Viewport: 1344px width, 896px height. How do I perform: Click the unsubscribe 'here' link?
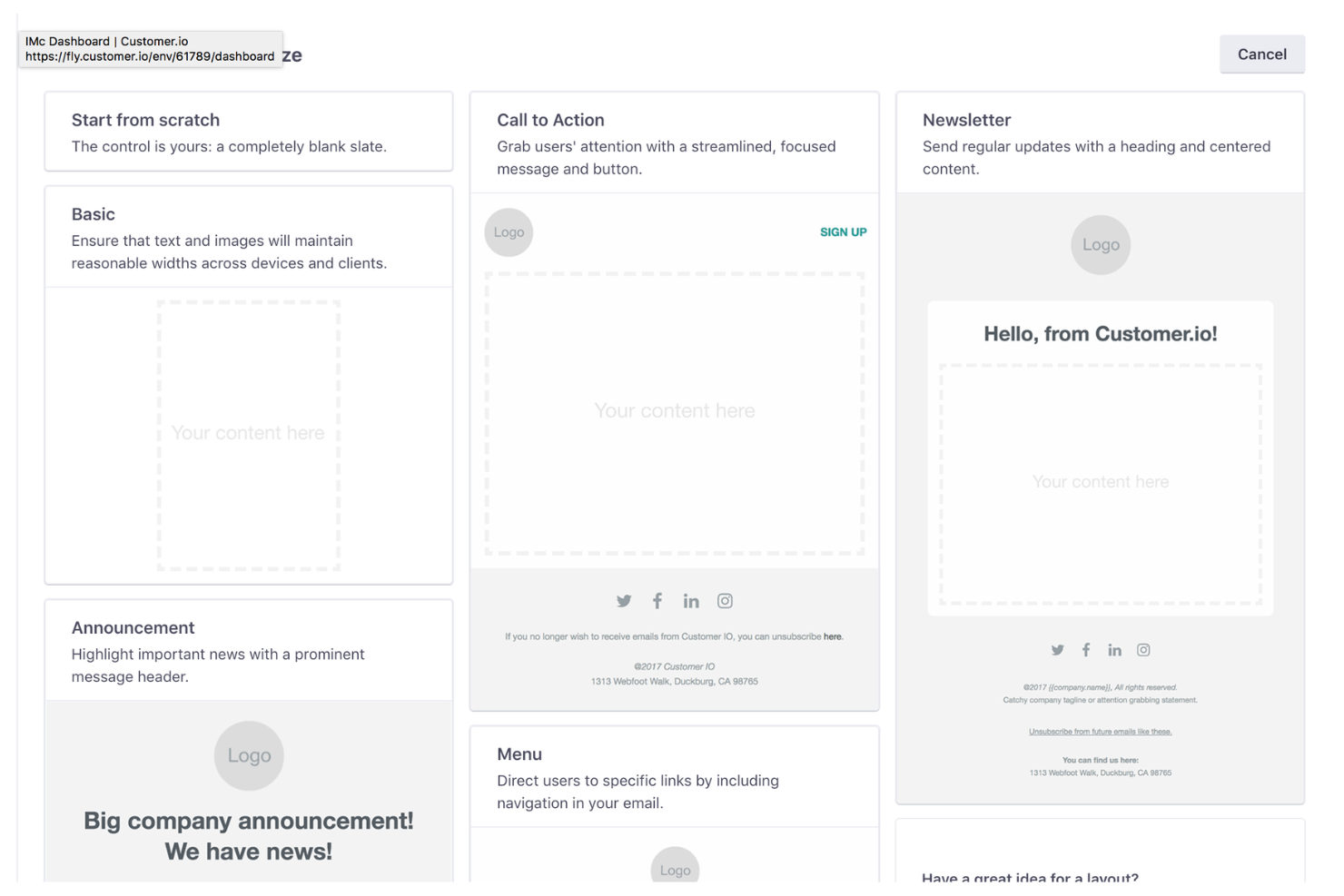point(832,636)
